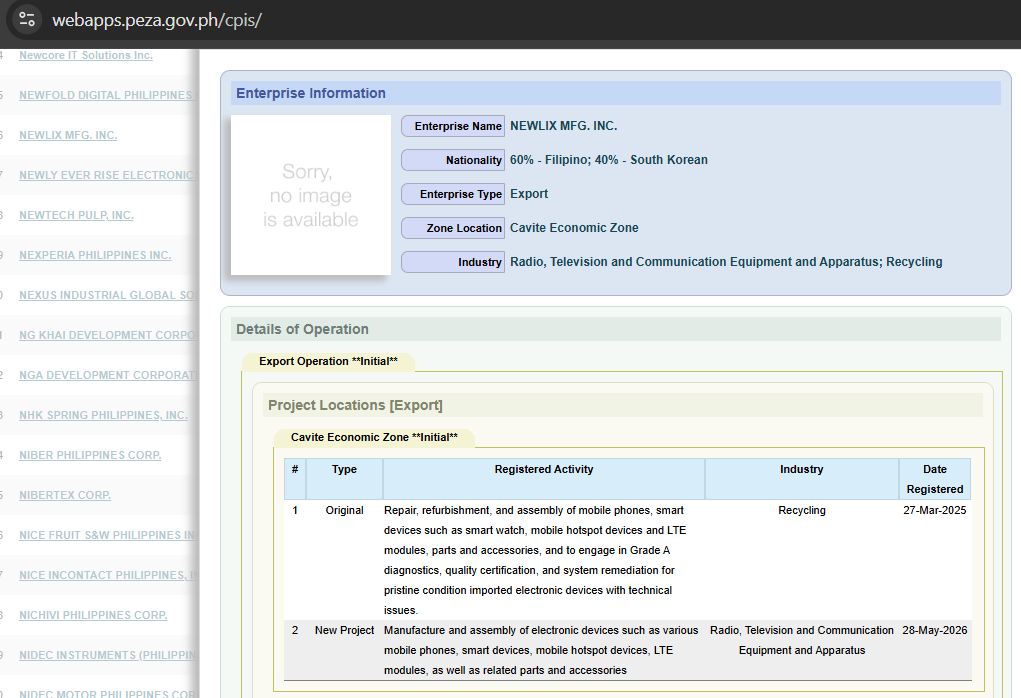Click the NEWLIX MFG. INC. enterprise name value

coord(563,126)
